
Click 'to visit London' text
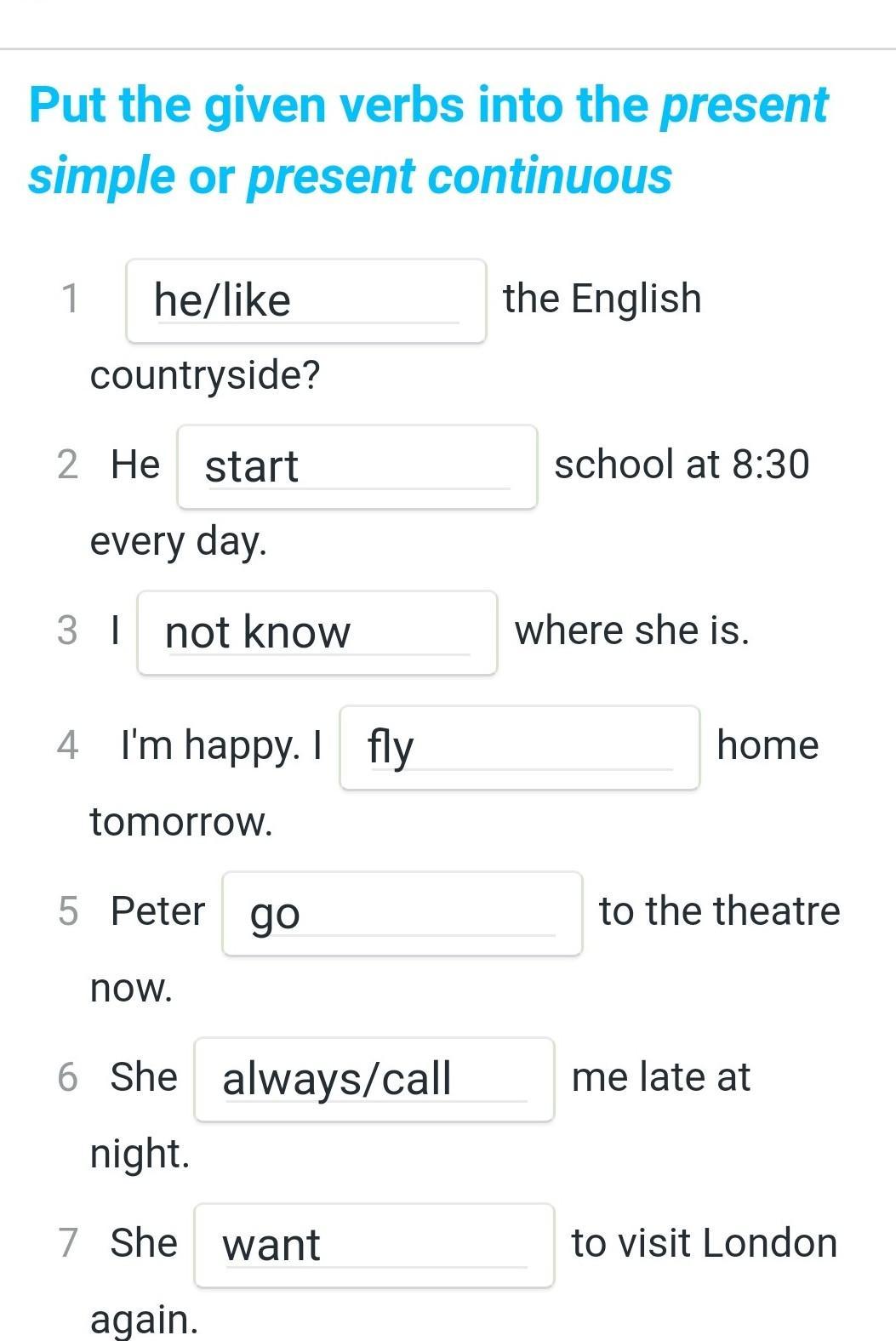click(x=704, y=1244)
